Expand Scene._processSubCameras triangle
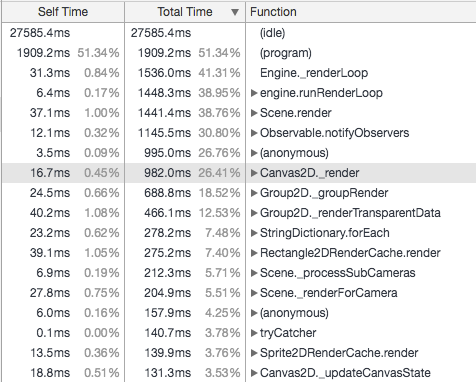 pyautogui.click(x=254, y=273)
